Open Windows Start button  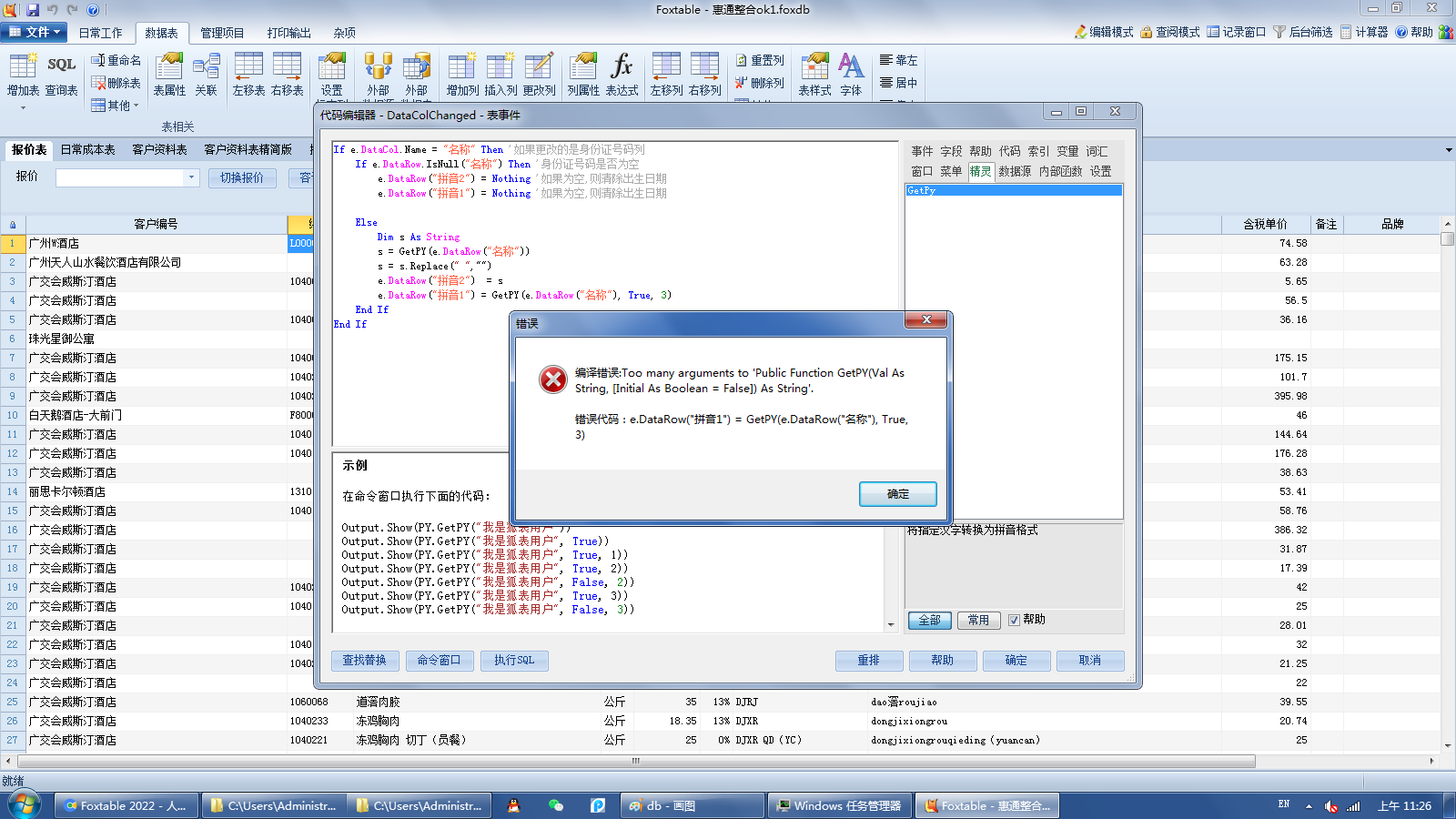coord(25,805)
